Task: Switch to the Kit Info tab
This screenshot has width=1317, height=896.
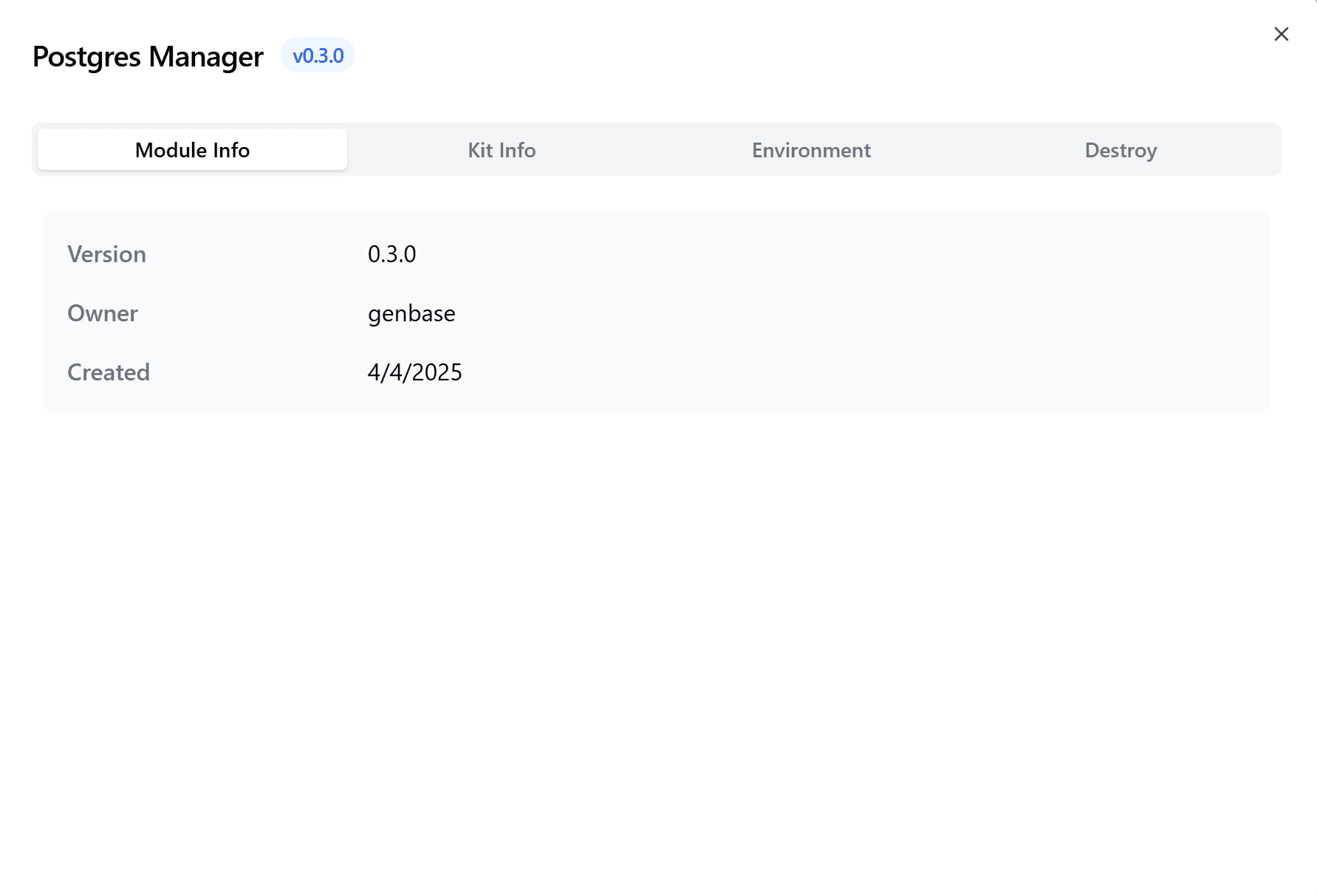Action: pyautogui.click(x=502, y=150)
